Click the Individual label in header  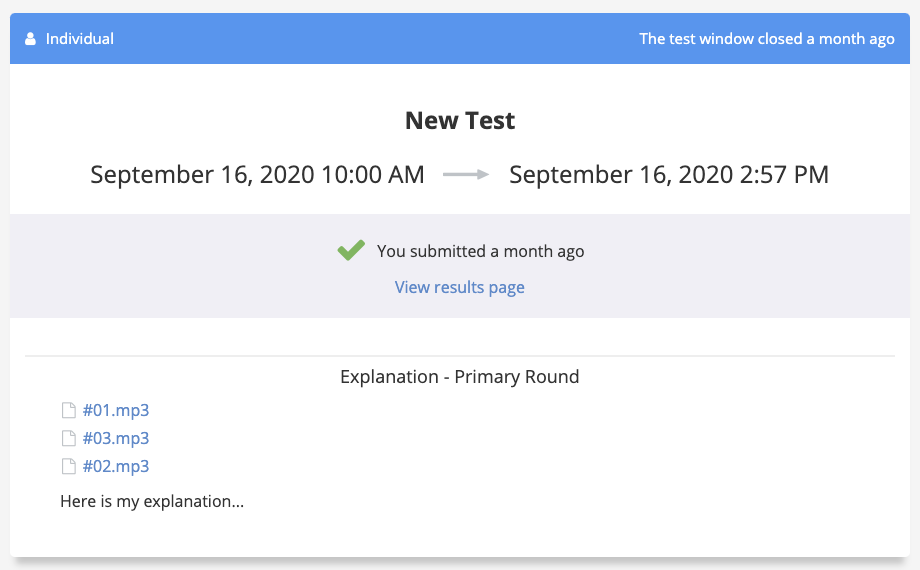pyautogui.click(x=80, y=39)
